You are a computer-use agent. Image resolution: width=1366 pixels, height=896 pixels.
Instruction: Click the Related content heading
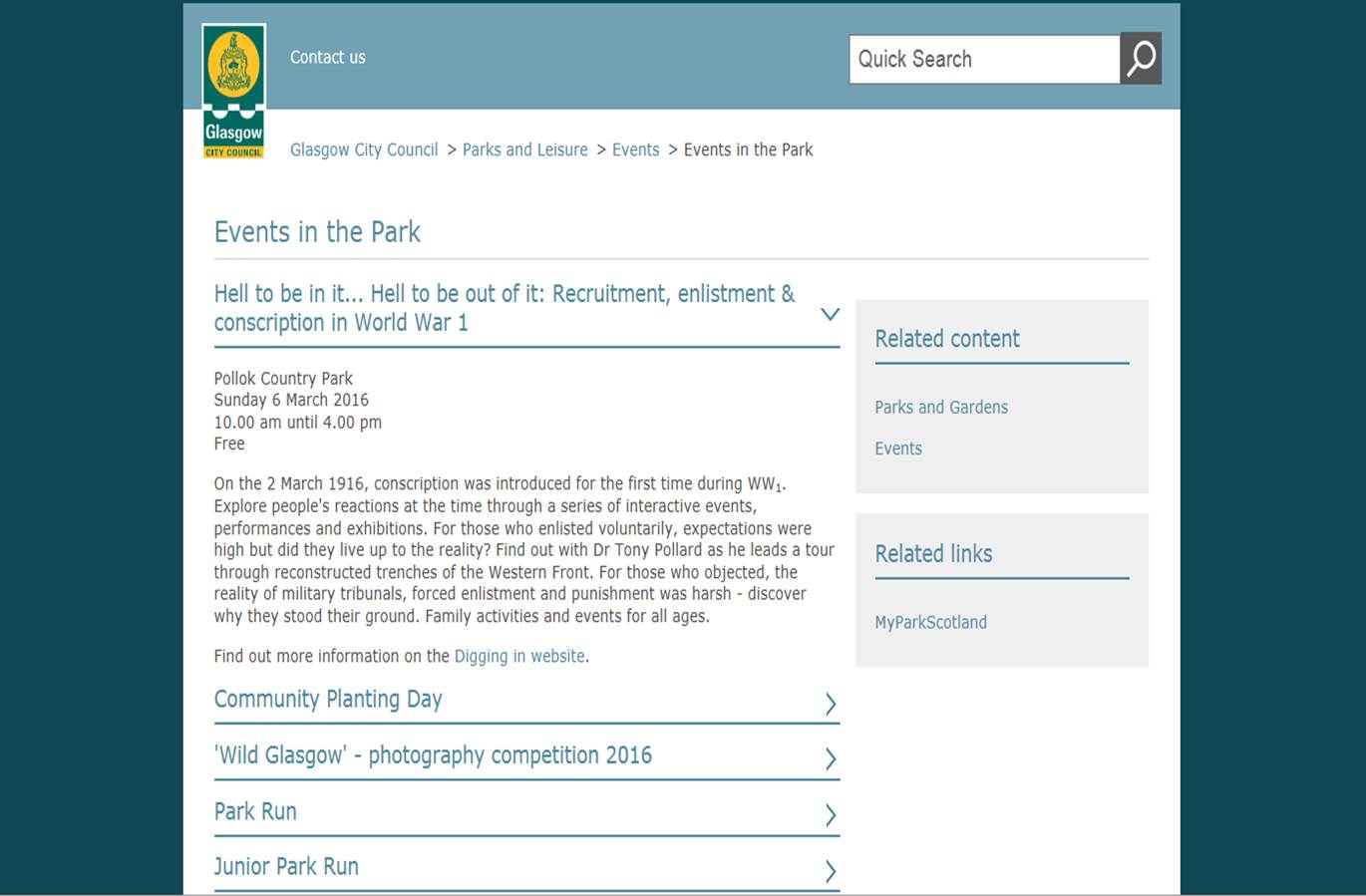[x=947, y=339]
